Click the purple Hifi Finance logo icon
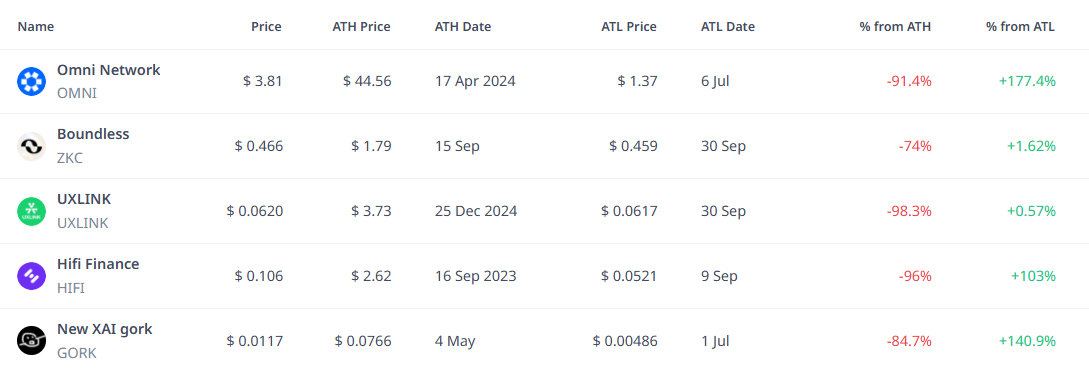The height and width of the screenshot is (372, 1089). tap(31, 276)
